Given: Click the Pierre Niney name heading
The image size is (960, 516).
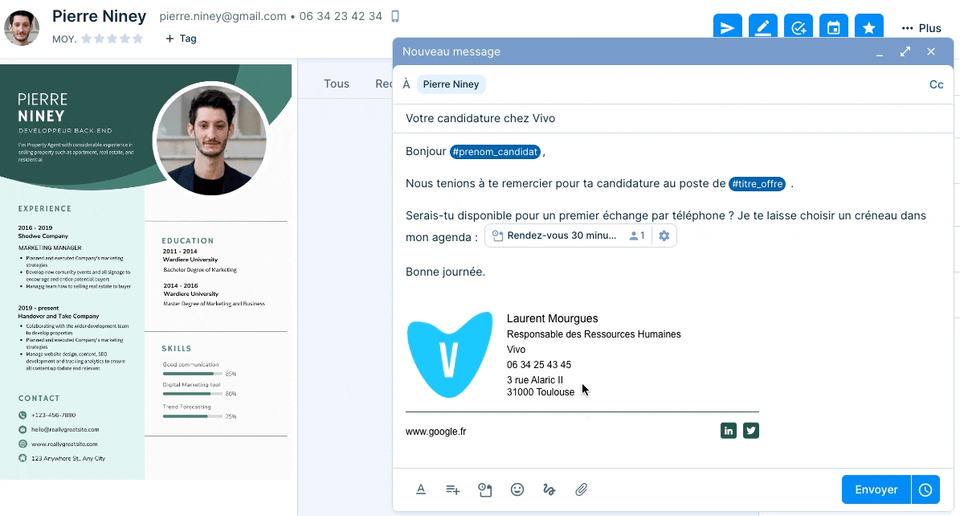Looking at the screenshot, I should 99,16.
